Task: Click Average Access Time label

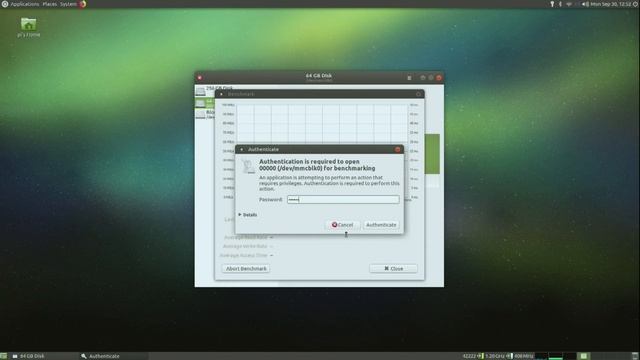Action: (x=244, y=255)
